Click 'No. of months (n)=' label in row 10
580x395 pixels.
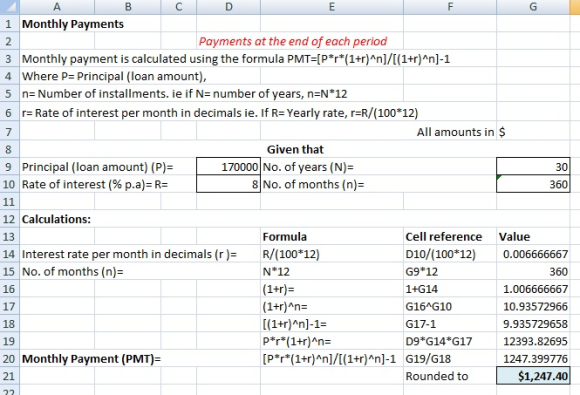click(x=313, y=185)
